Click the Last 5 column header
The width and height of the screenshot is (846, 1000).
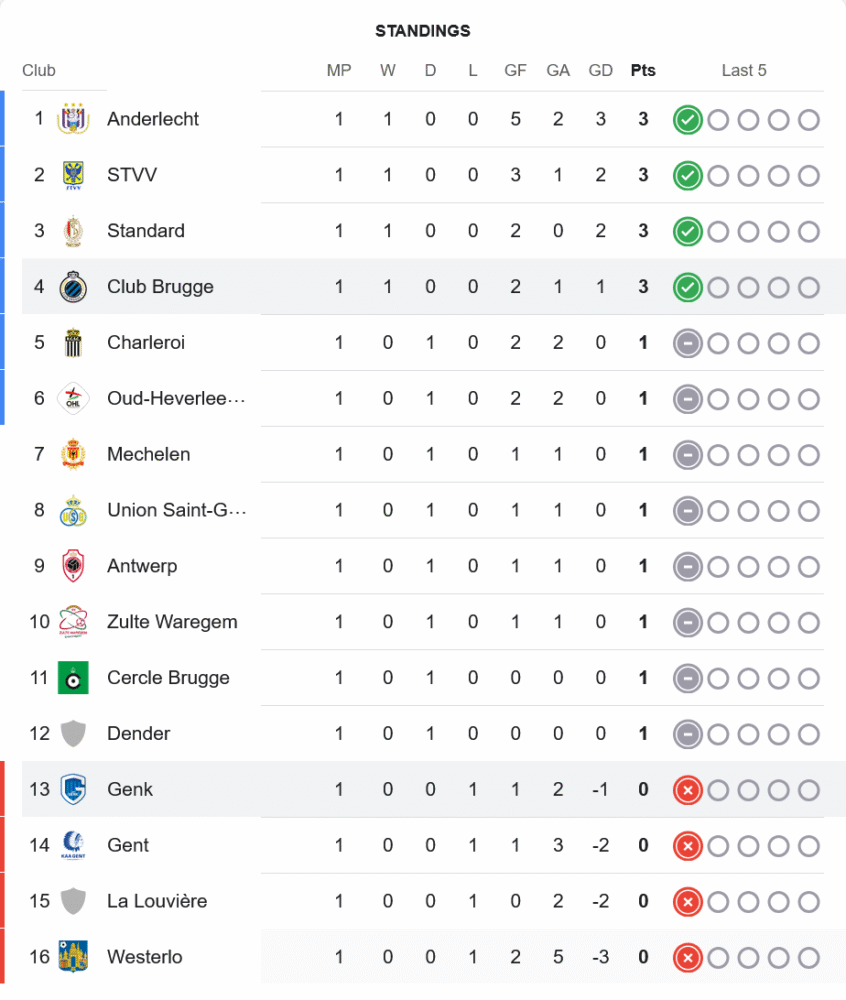coord(744,71)
